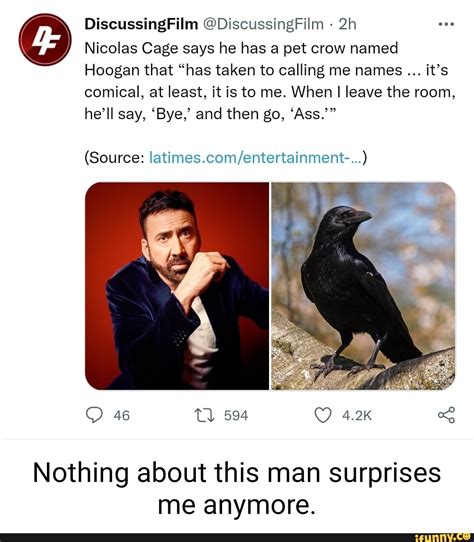The image size is (474, 542).
Task: Click the words 'Nicolas Cage' in the tweet
Action: (132, 48)
